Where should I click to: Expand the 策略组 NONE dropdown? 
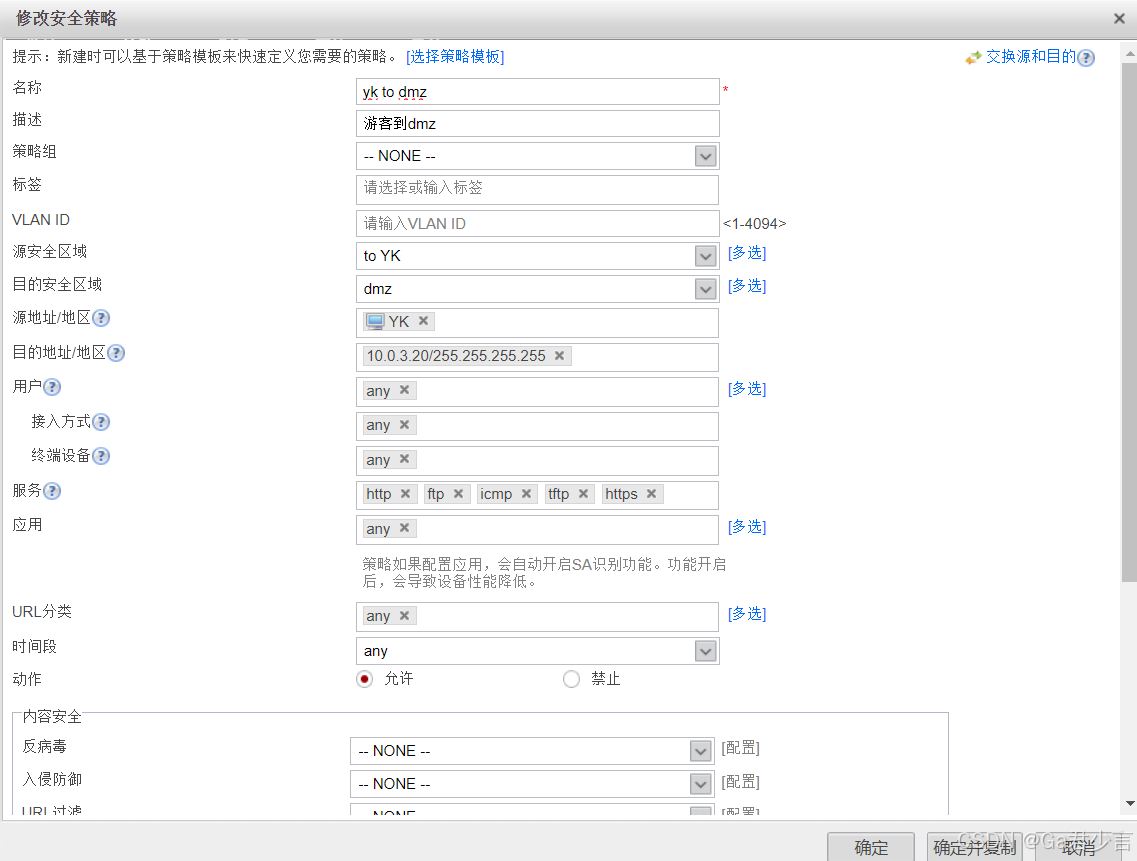pyautogui.click(x=706, y=156)
